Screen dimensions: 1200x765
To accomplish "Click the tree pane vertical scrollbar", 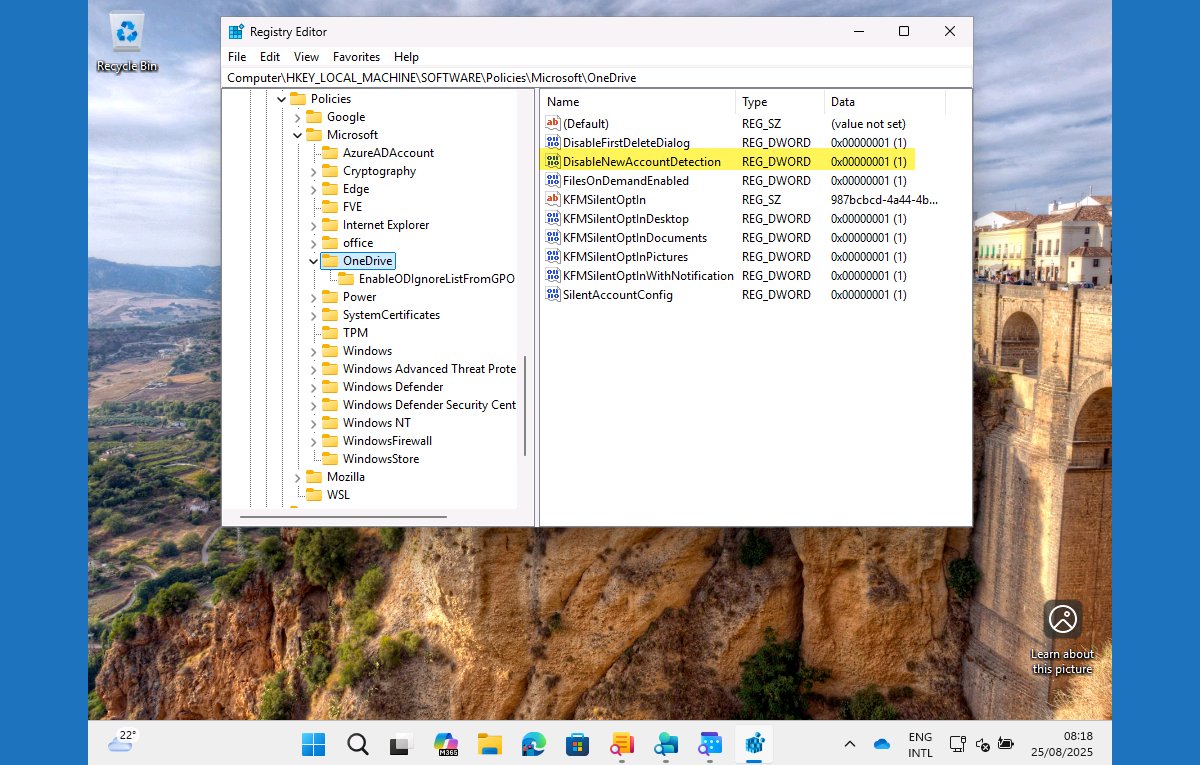I will point(525,405).
